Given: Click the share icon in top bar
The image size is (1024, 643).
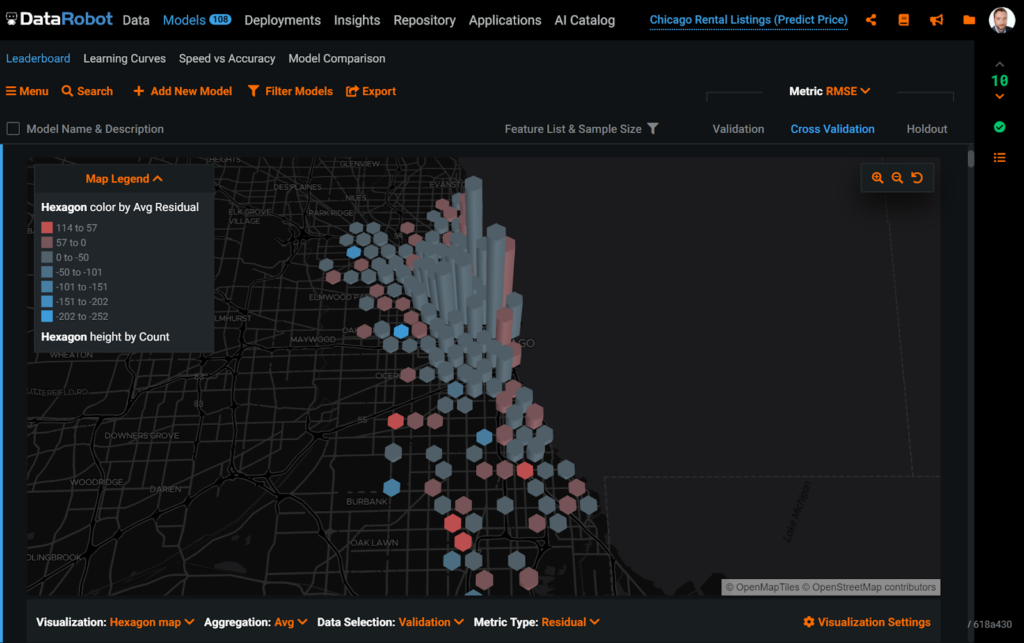Looking at the screenshot, I should pos(871,20).
